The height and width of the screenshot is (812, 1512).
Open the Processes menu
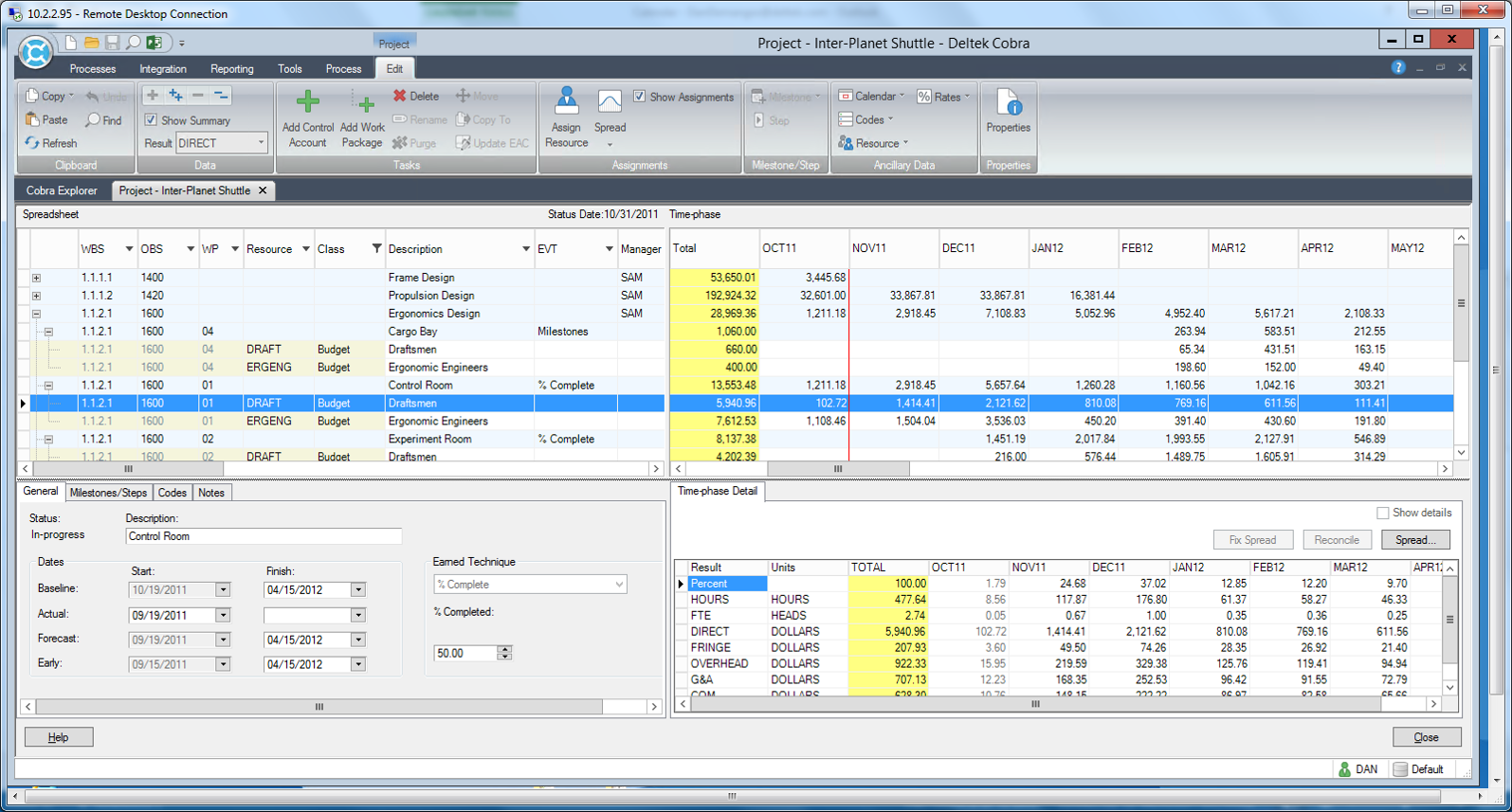coord(93,68)
